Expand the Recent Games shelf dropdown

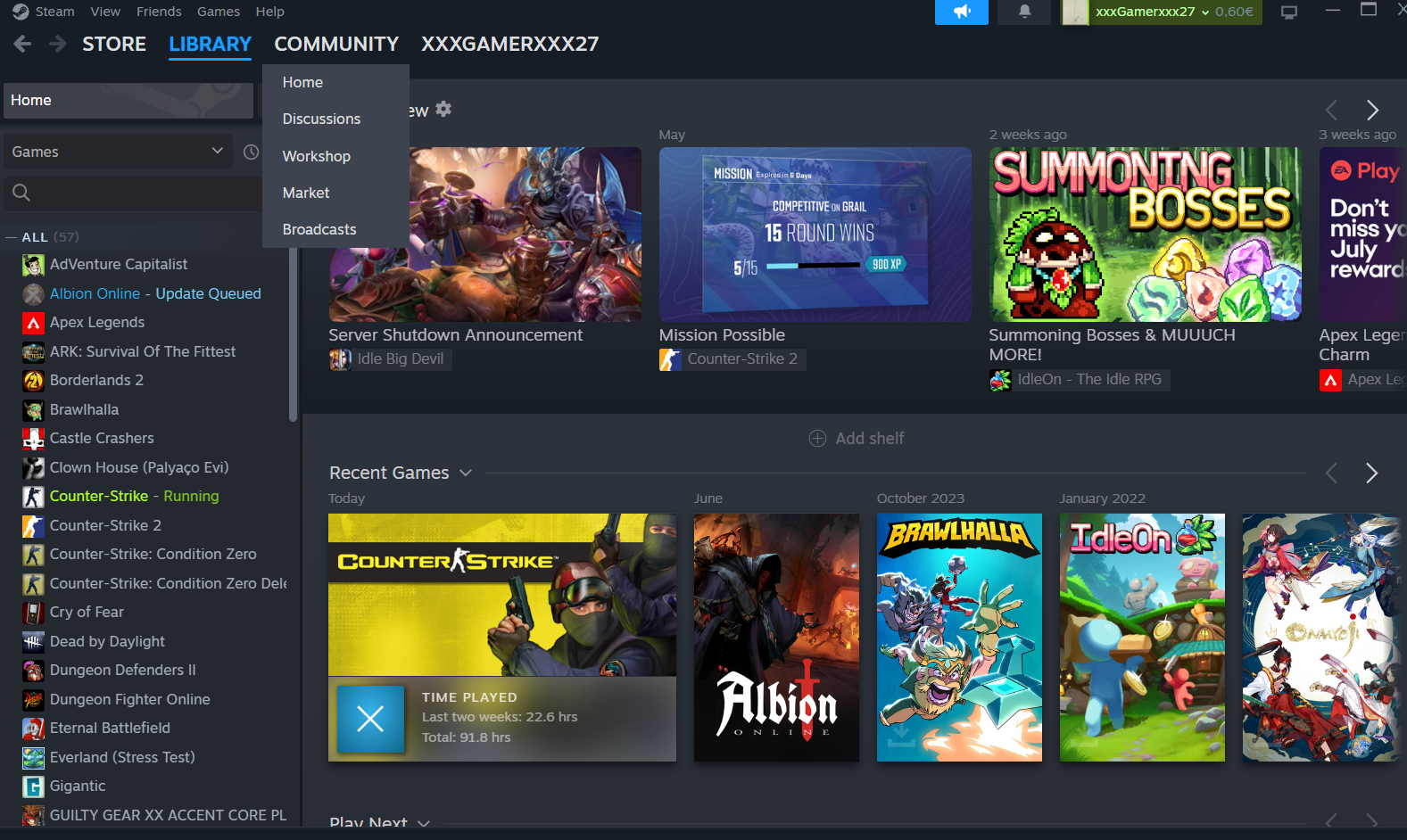pos(465,473)
